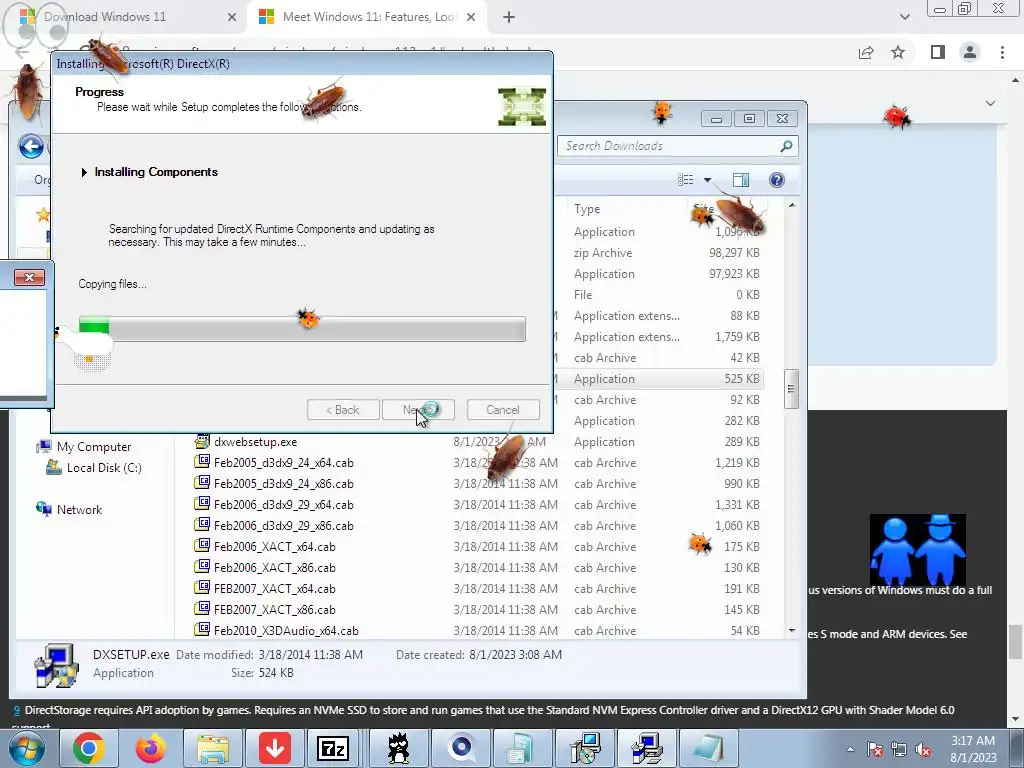Click the blank notepad taskbar icon

tap(709, 748)
